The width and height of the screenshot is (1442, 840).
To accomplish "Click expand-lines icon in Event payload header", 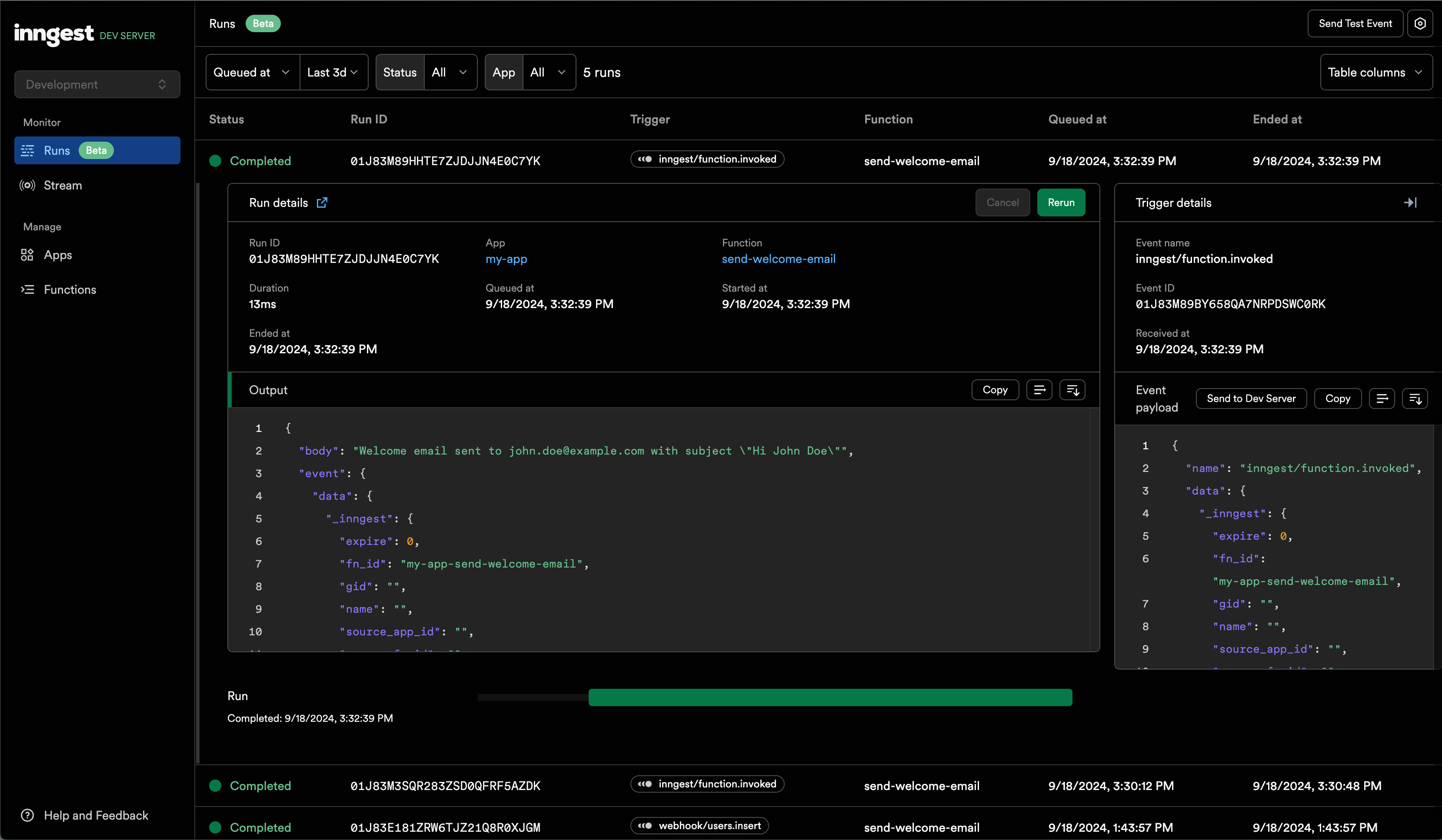I will click(x=1415, y=398).
